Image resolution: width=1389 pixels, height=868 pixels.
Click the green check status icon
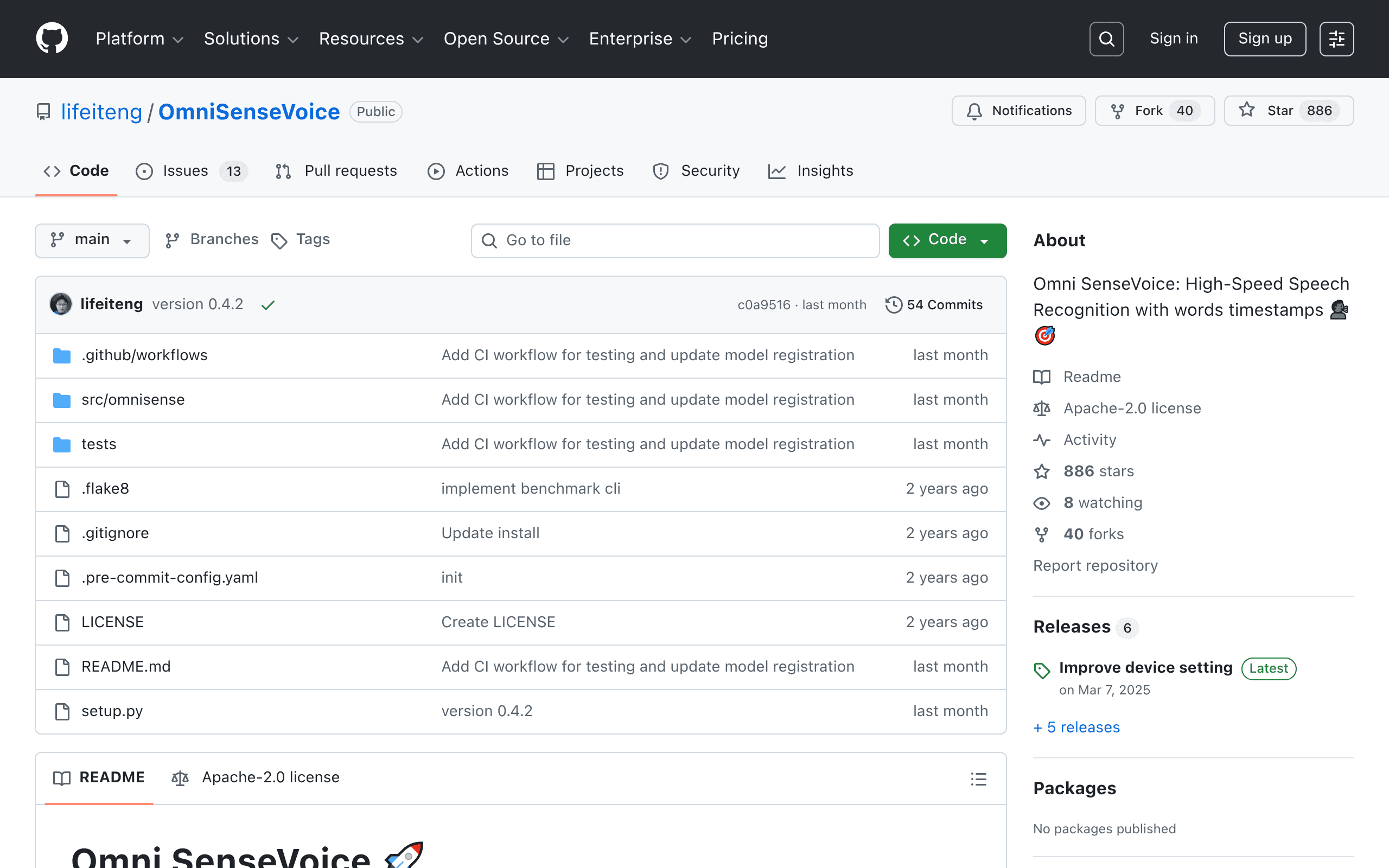(267, 305)
